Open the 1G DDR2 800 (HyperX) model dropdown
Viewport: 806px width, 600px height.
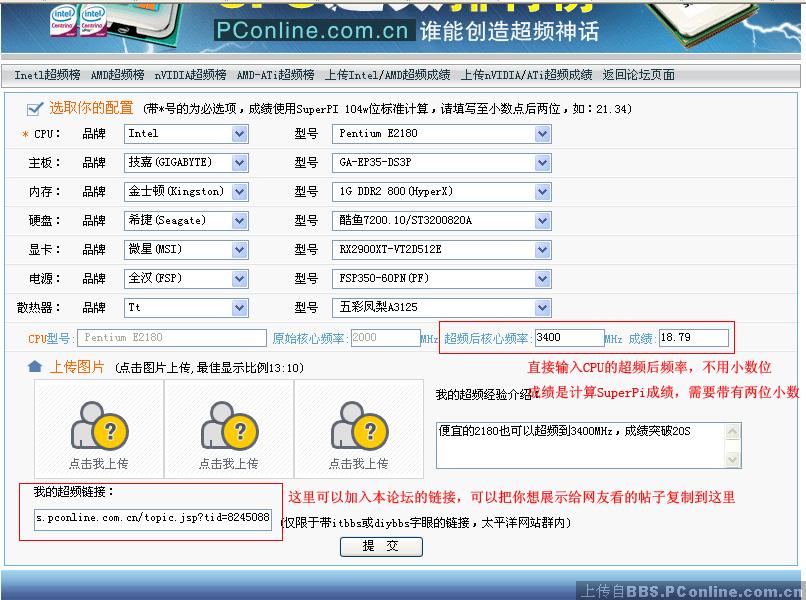[x=442, y=192]
